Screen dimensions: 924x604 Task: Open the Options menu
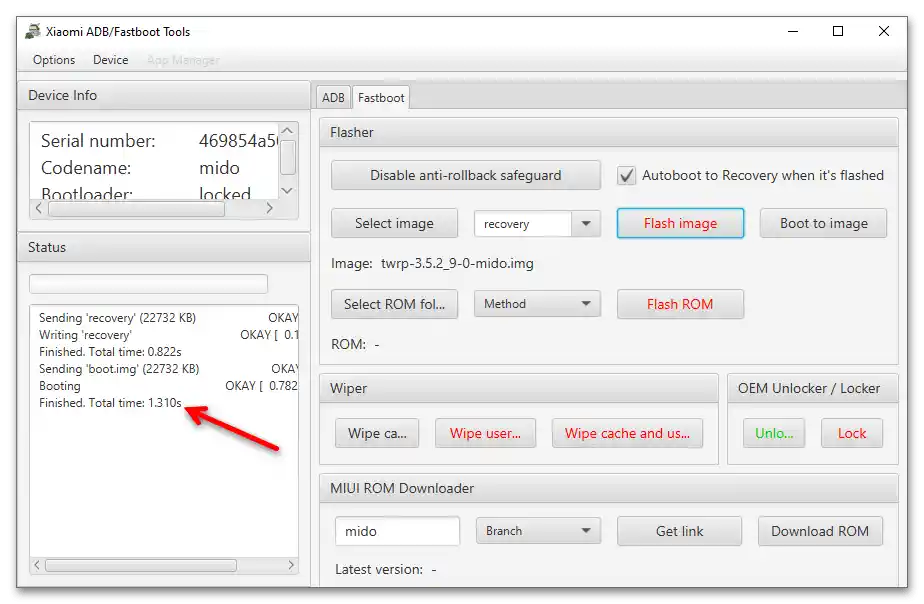[54, 60]
